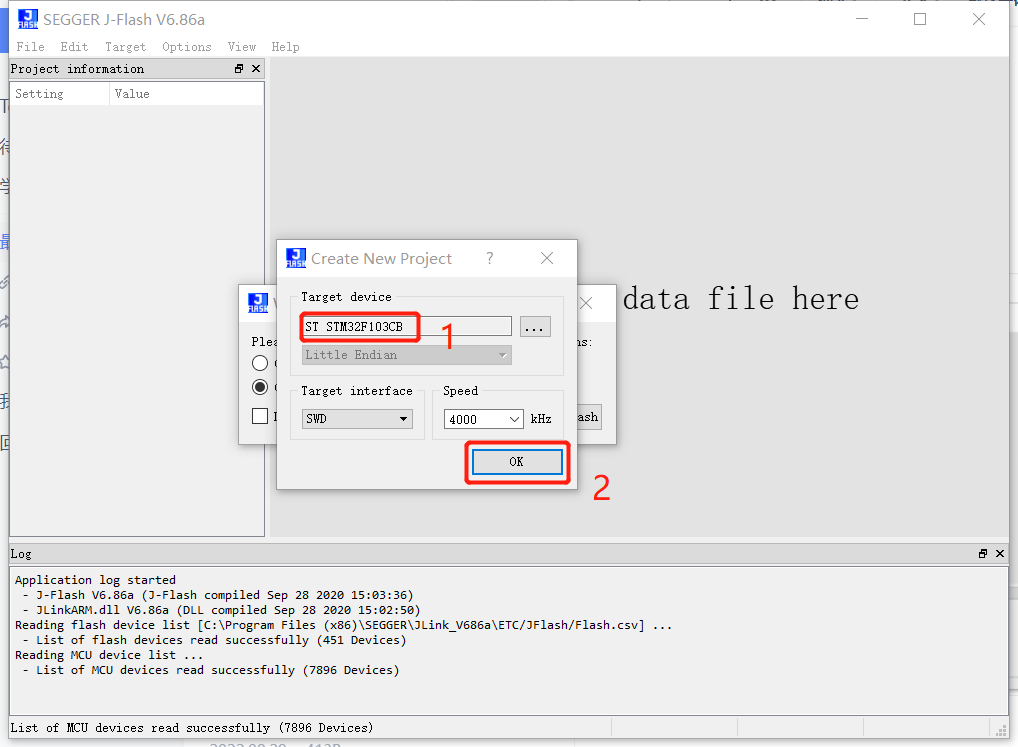Maximize the J-Flash main window

click(x=920, y=19)
